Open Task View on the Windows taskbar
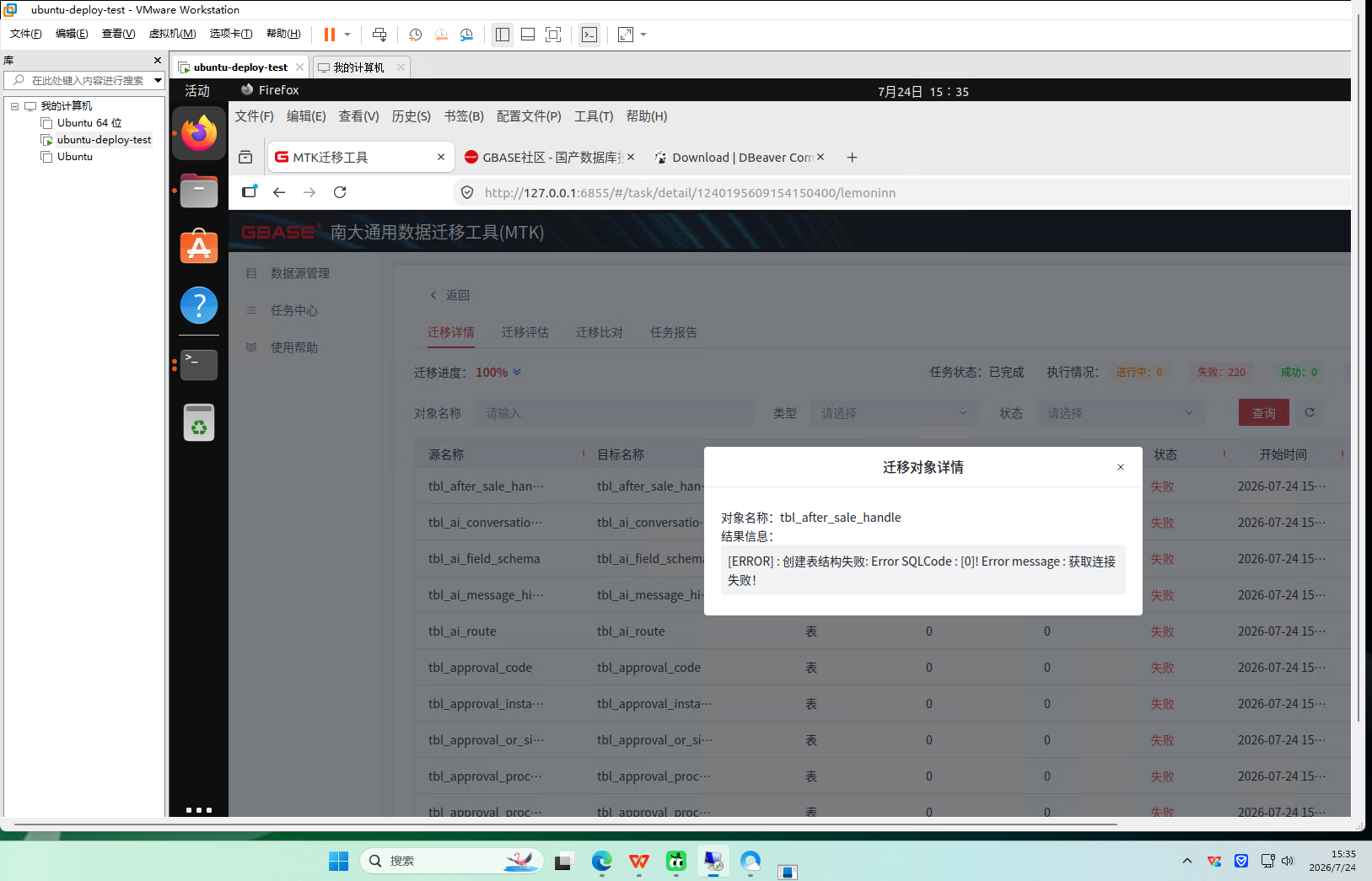This screenshot has width=1372, height=881. [x=563, y=861]
